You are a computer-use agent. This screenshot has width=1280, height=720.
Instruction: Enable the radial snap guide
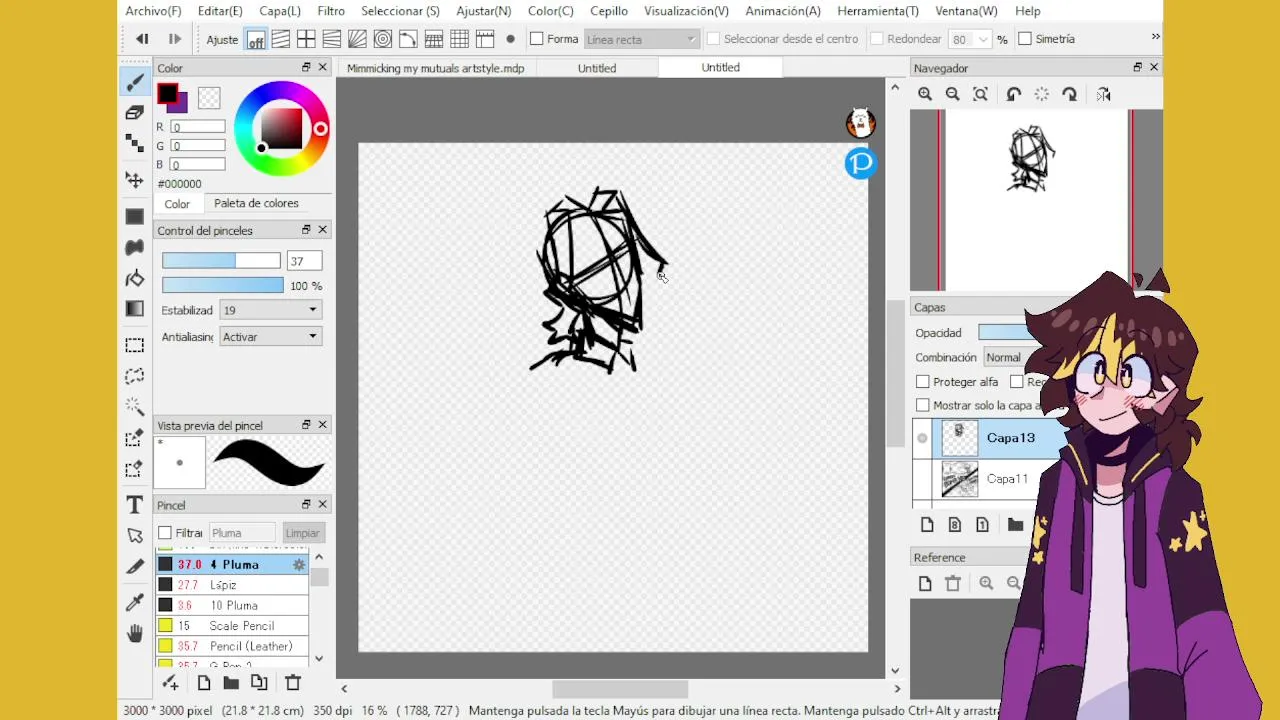point(357,39)
